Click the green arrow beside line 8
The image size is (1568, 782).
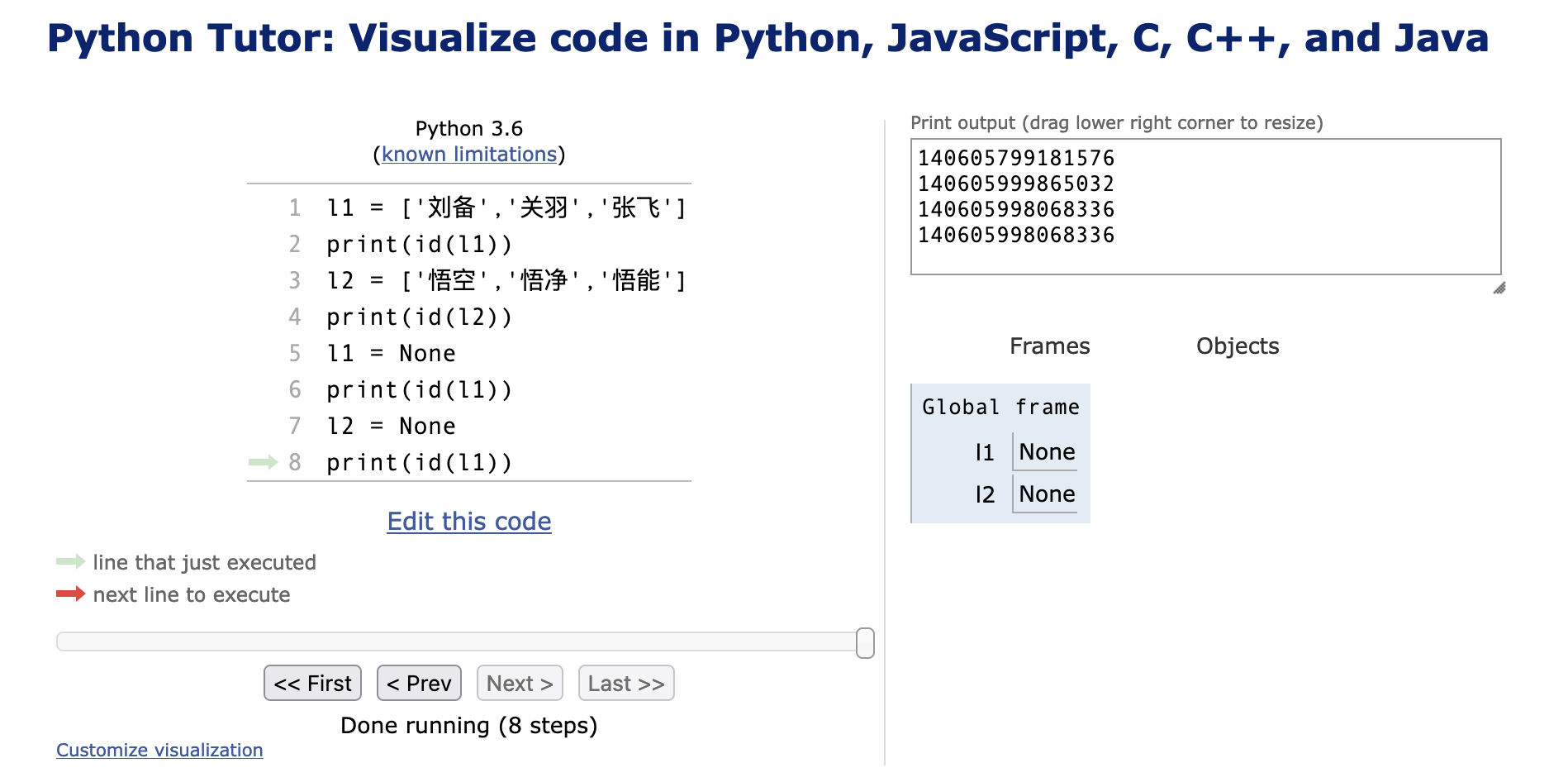[x=263, y=462]
